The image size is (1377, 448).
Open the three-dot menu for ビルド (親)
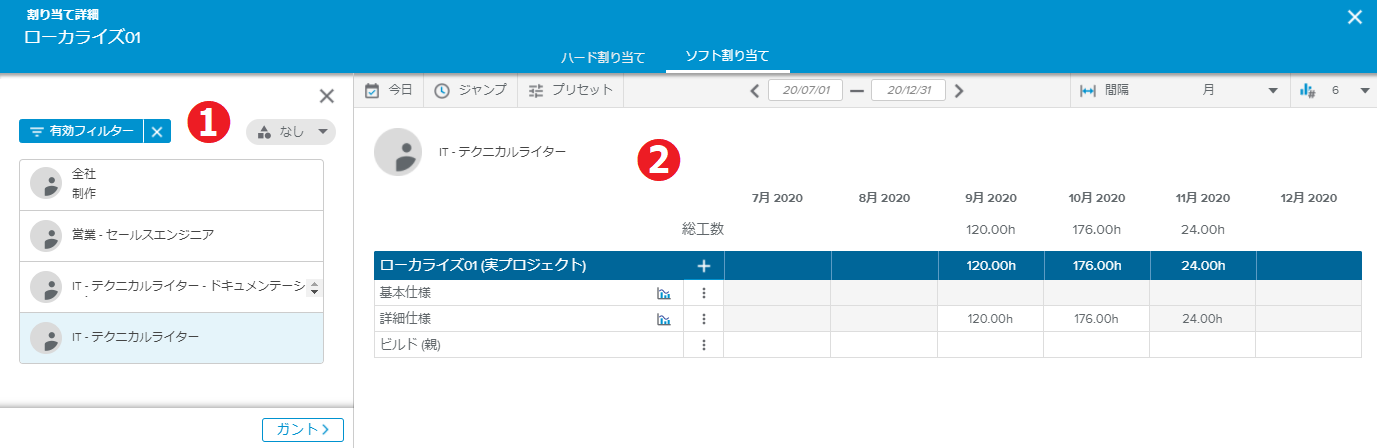(704, 345)
